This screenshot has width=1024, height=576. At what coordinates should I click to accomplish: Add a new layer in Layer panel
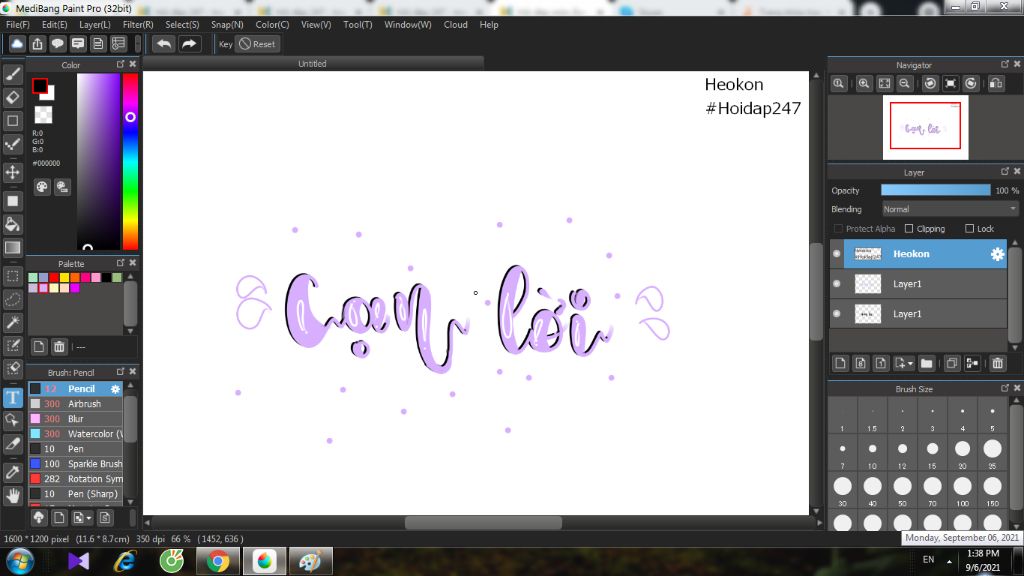coord(840,363)
